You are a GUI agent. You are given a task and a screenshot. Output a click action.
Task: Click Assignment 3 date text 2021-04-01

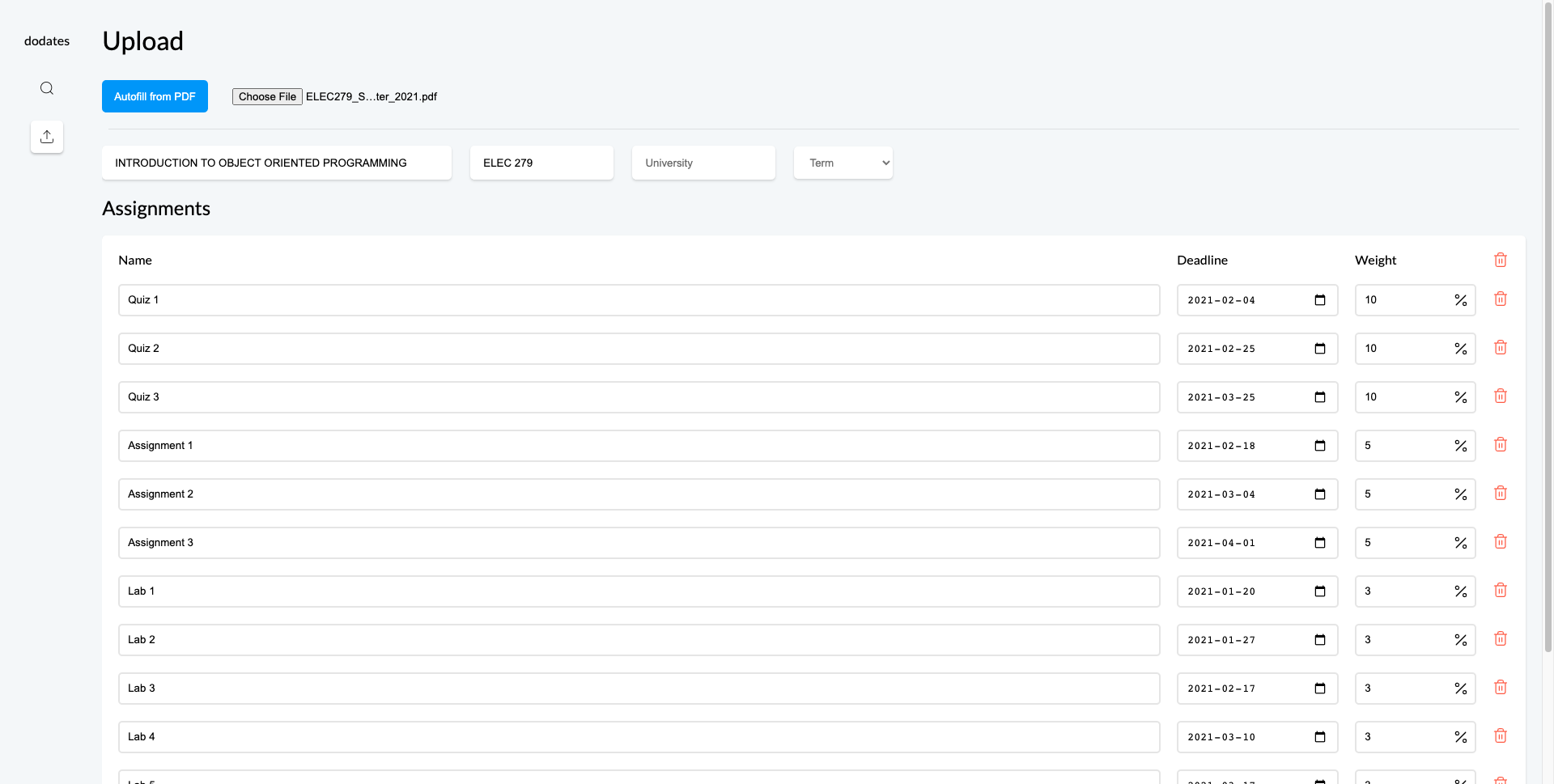pyautogui.click(x=1221, y=543)
